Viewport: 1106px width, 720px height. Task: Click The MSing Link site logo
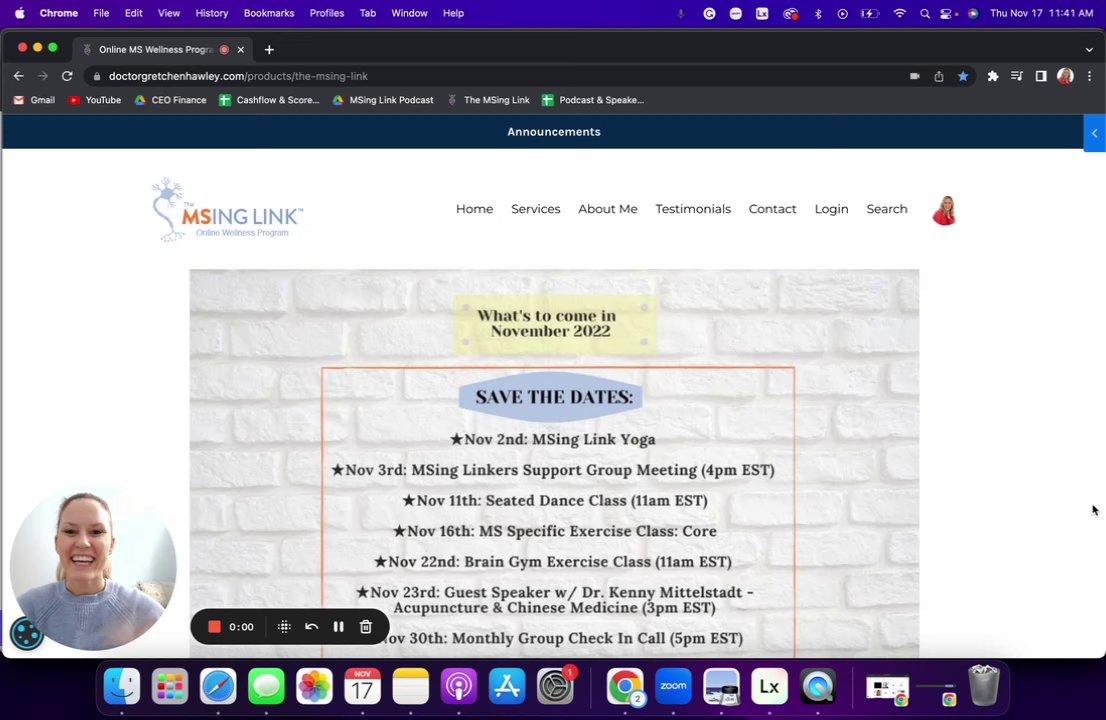(x=227, y=209)
